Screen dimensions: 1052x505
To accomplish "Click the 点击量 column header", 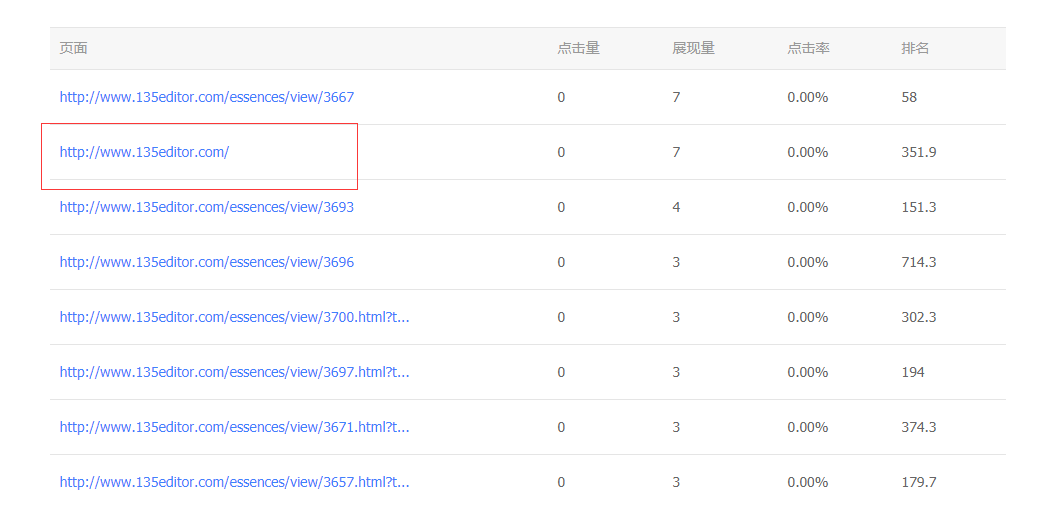I will (578, 48).
